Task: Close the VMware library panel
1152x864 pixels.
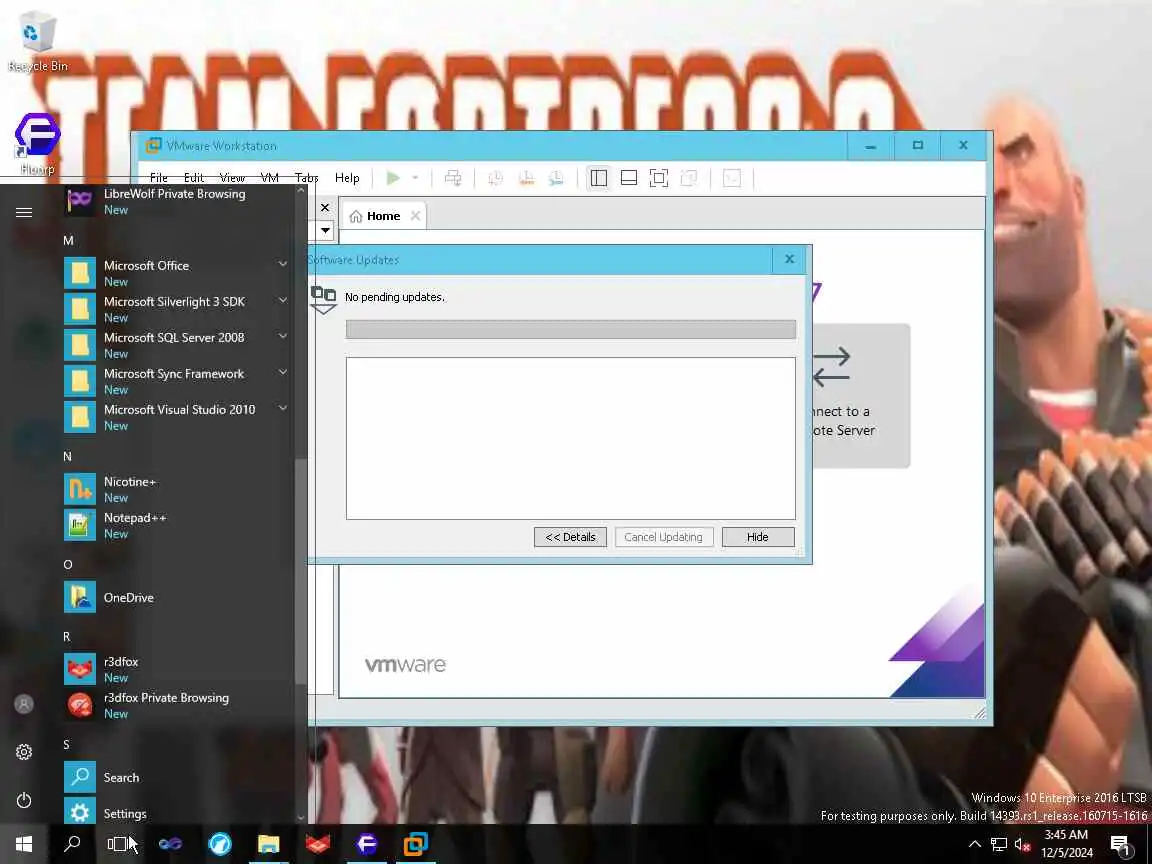Action: pyautogui.click(x=325, y=208)
